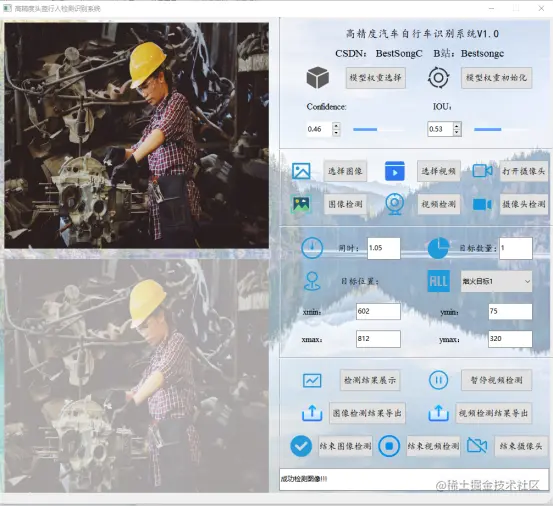Screen dimensions: 554x506
Task: Click the faded detection result image
Action: (136, 376)
